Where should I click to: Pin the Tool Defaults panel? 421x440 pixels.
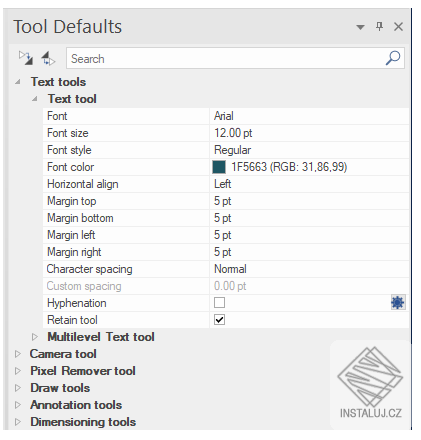point(379,26)
